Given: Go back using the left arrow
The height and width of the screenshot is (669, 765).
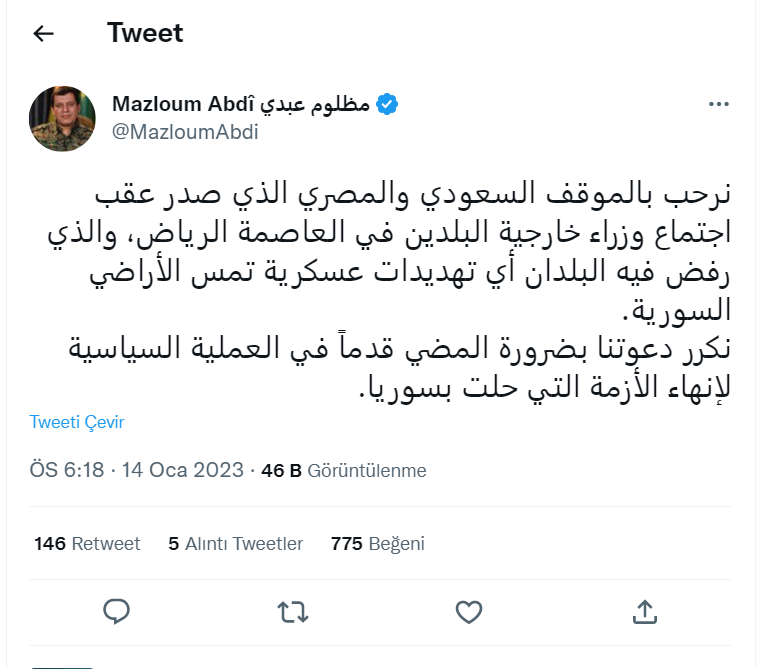Looking at the screenshot, I should pyautogui.click(x=43, y=34).
